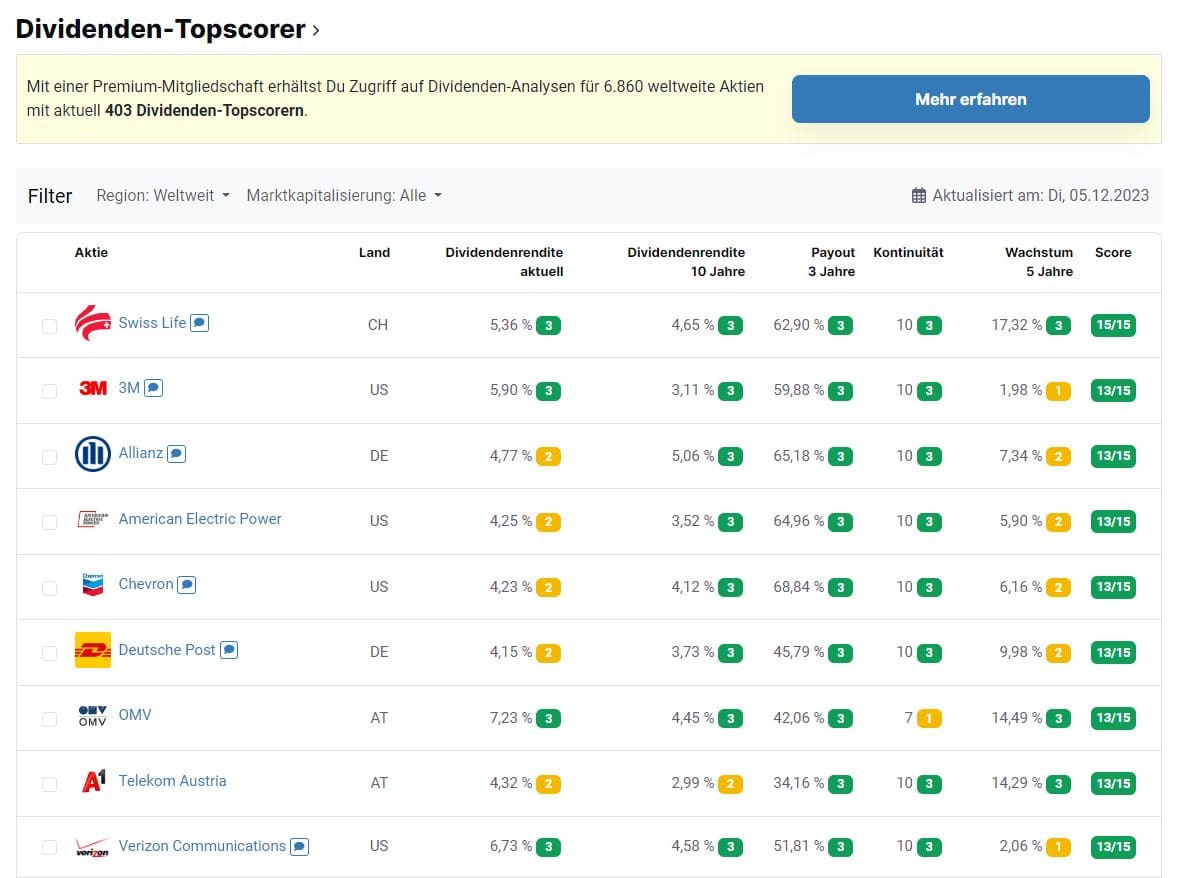Click the Deutsche Post DHL logo
Viewport: 1178px width, 878px height.
92,651
